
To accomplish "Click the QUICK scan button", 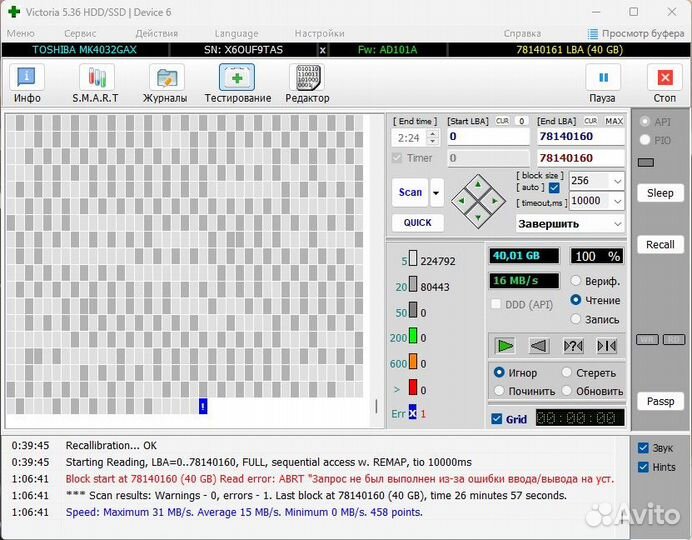I will click(x=417, y=223).
